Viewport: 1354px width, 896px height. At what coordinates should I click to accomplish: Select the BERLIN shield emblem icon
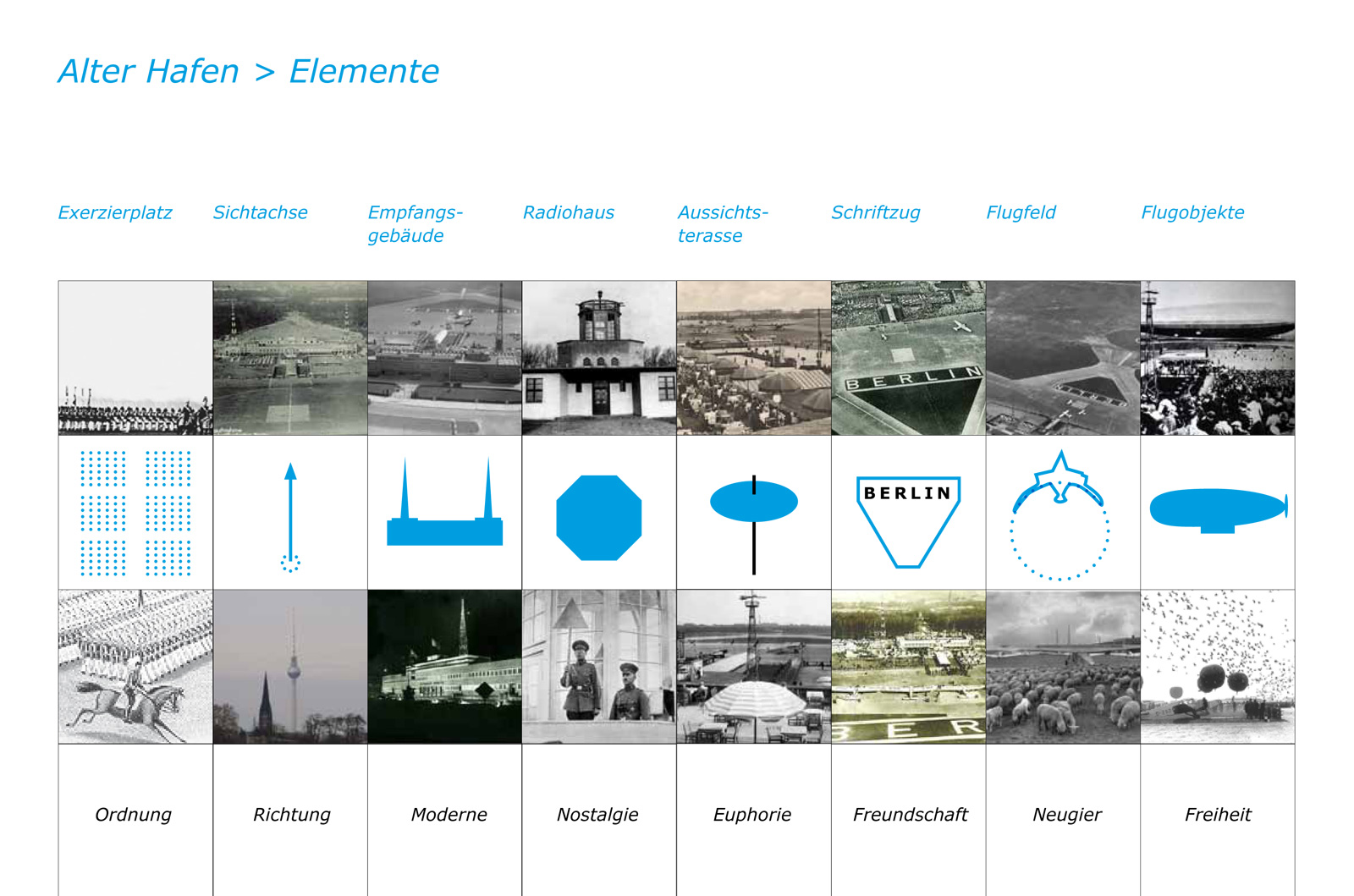[908, 518]
